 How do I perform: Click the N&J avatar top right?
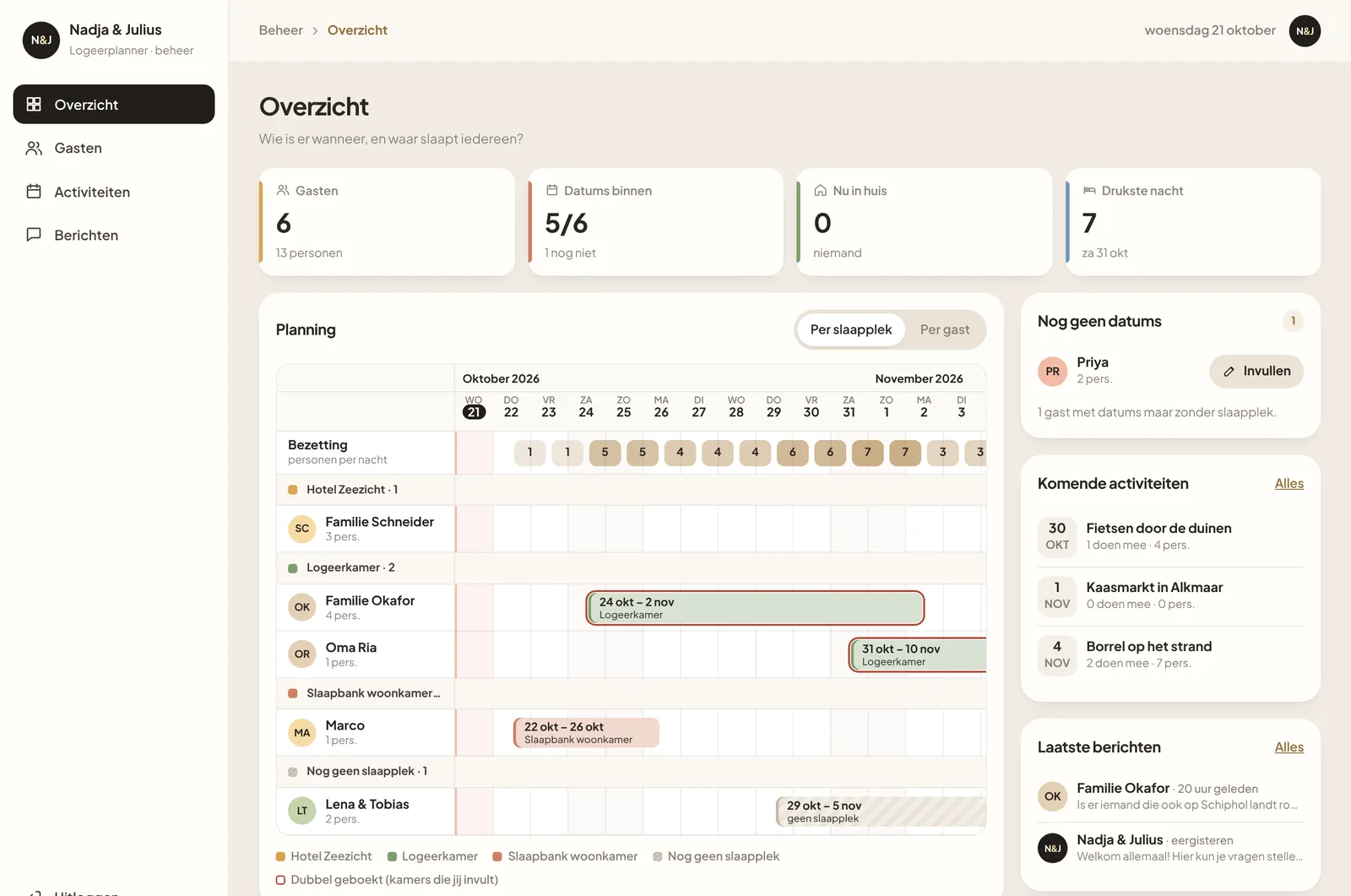click(x=1305, y=30)
